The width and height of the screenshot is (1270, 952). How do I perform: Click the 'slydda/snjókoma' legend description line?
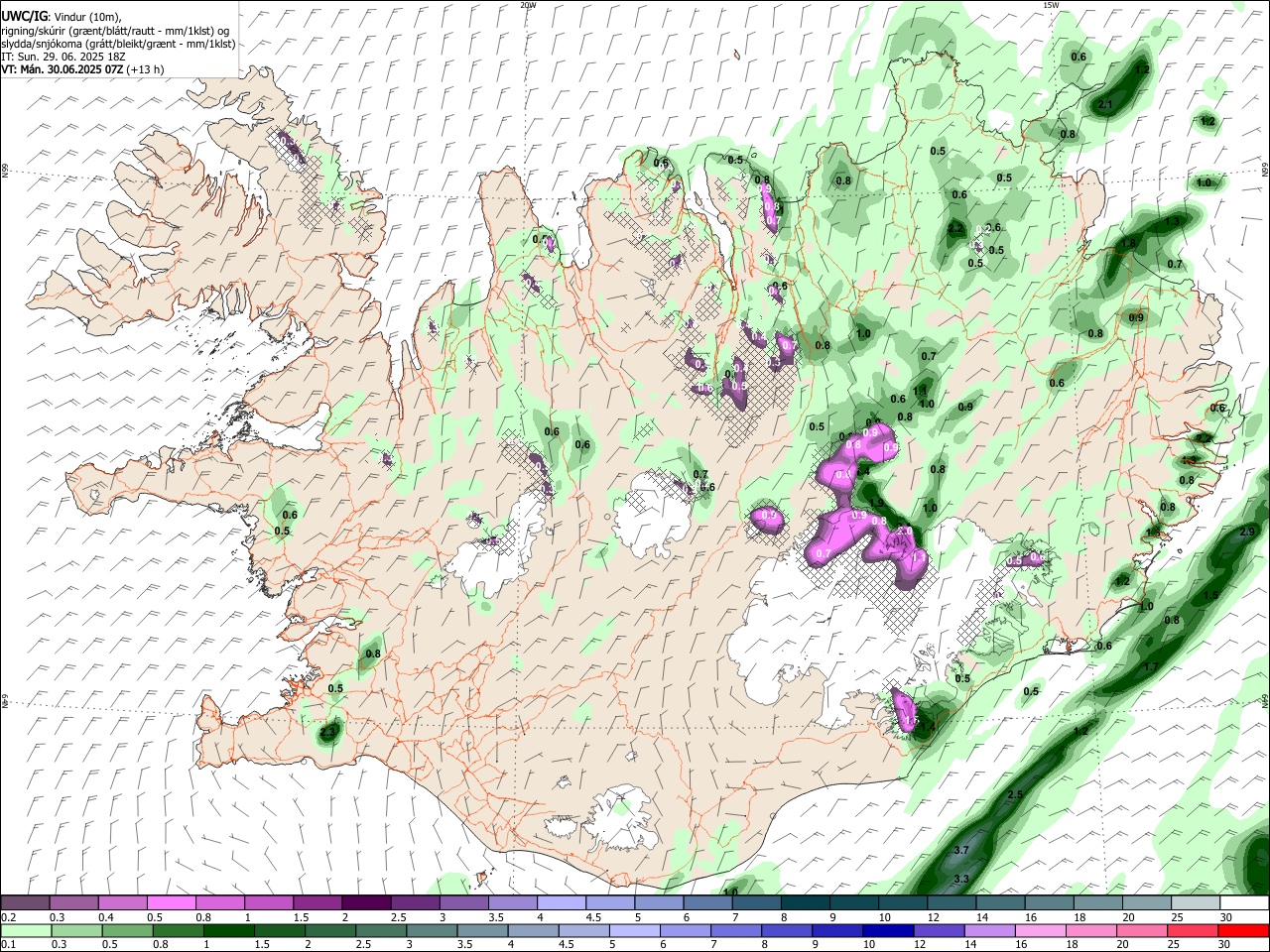[x=119, y=44]
